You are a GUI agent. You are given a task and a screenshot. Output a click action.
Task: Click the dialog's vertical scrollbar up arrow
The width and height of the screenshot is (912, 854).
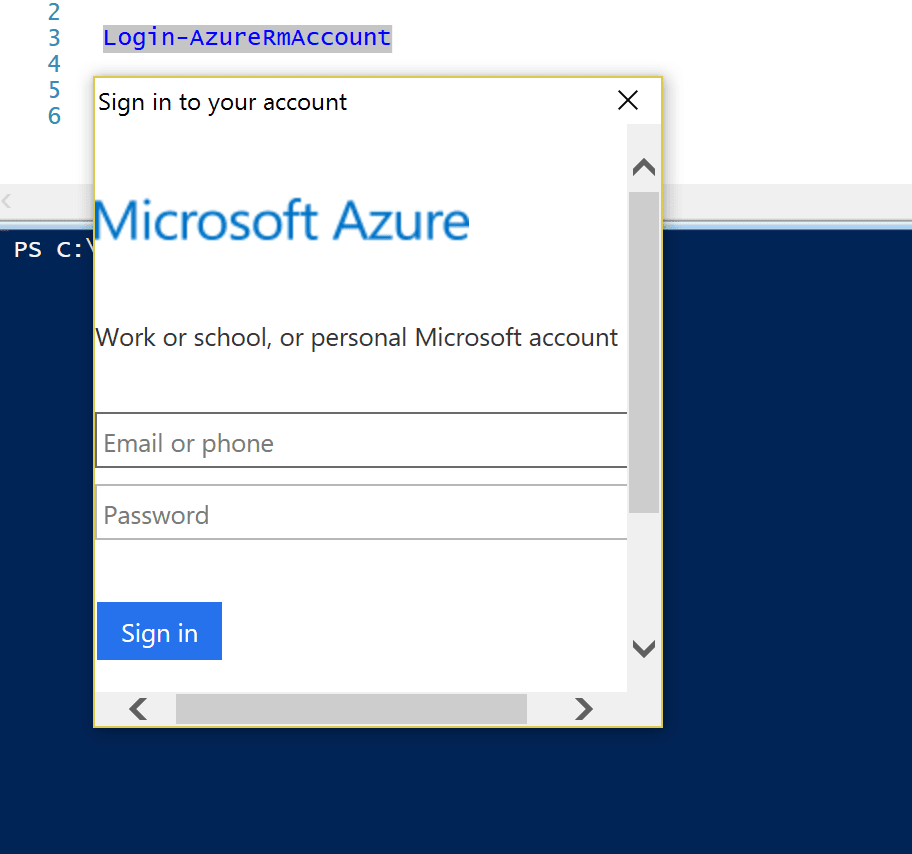644,168
